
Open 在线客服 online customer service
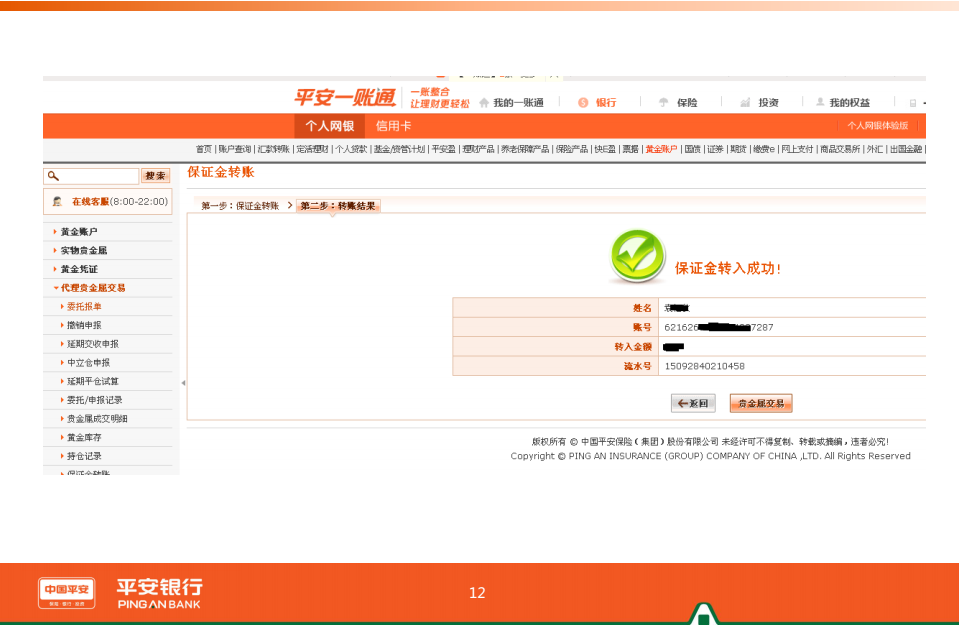[x=108, y=202]
